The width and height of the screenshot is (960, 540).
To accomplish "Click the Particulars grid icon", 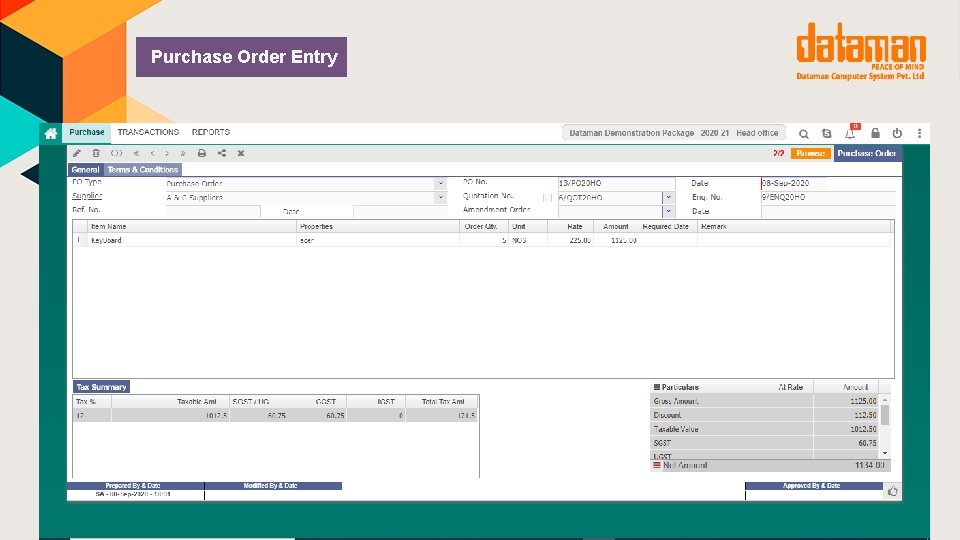I will pyautogui.click(x=656, y=387).
